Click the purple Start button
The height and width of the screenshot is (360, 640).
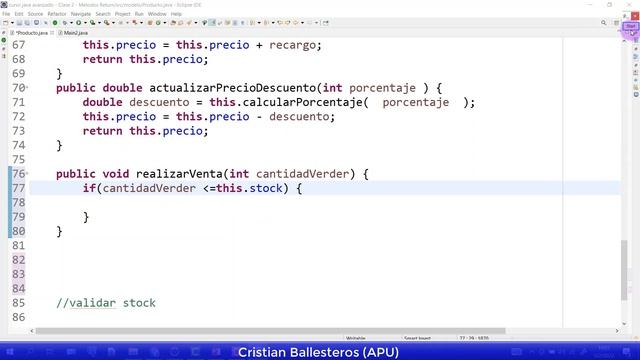point(631,26)
